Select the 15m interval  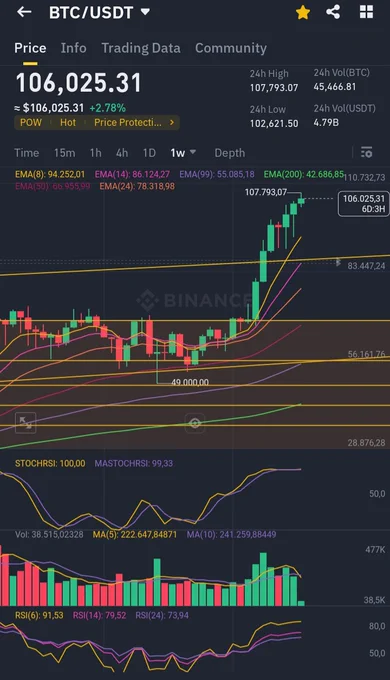pyautogui.click(x=64, y=153)
